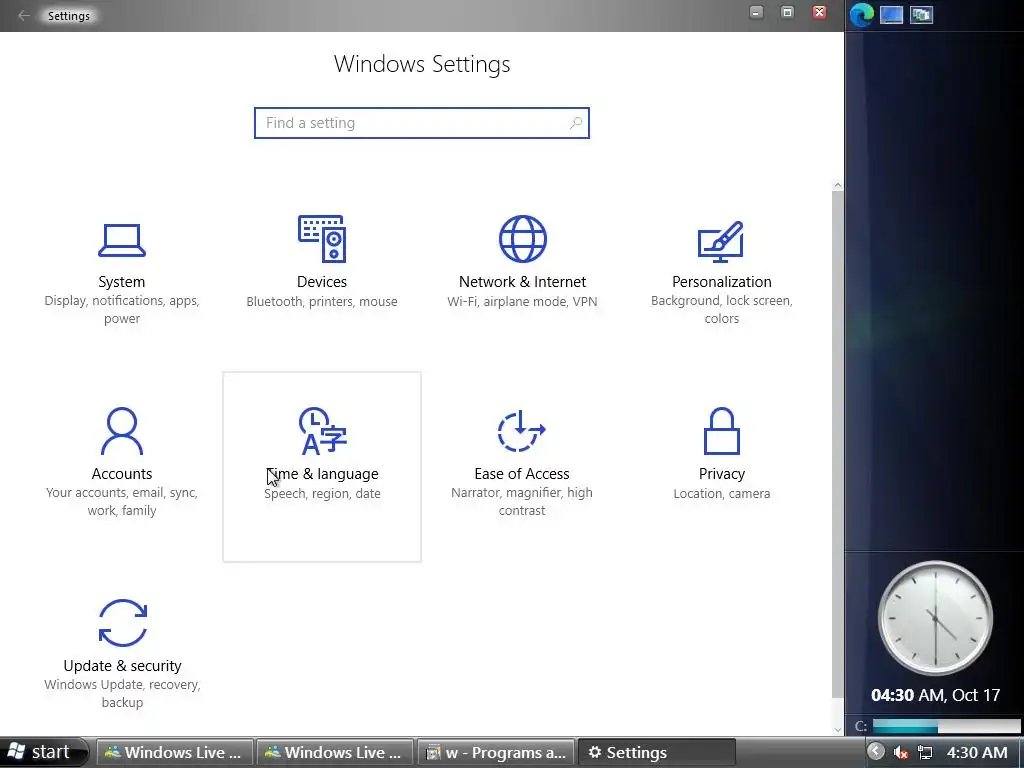Click the taskbar clock 4:30 AM
The height and width of the screenshot is (768, 1024).
pyautogui.click(x=977, y=752)
